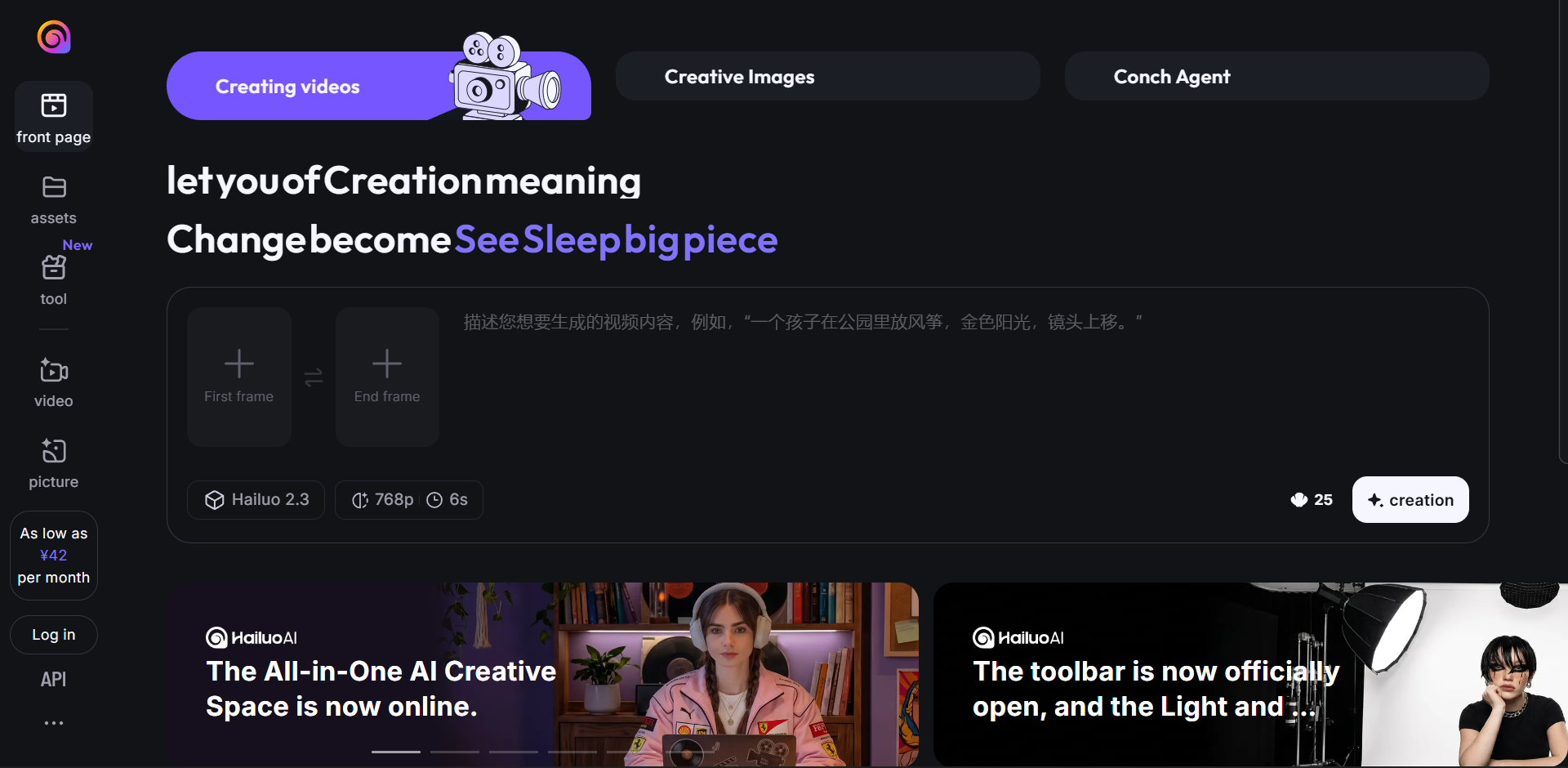Switch to the Creative Images tab

pyautogui.click(x=827, y=77)
